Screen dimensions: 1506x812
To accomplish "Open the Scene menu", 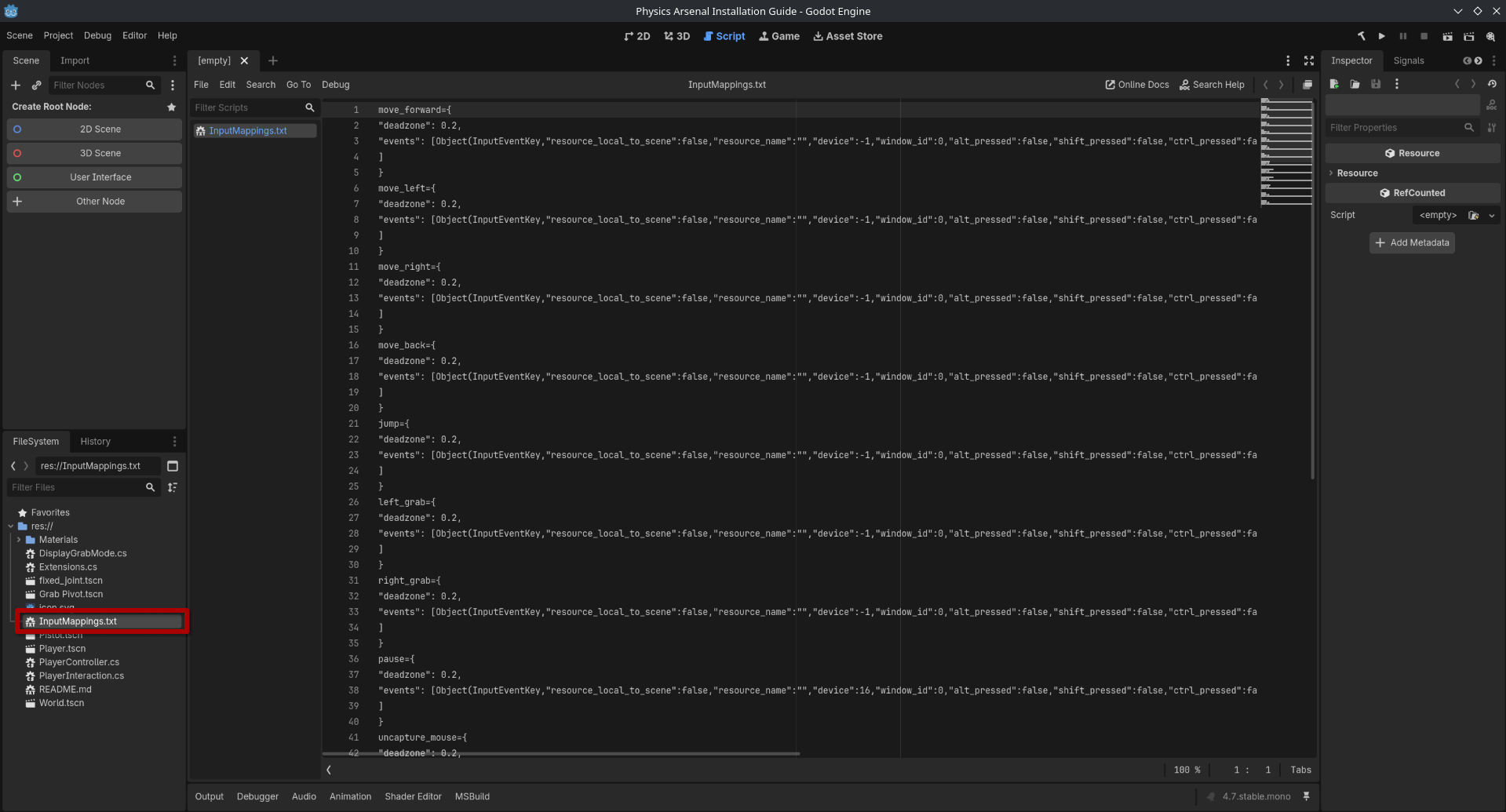I will [x=20, y=35].
